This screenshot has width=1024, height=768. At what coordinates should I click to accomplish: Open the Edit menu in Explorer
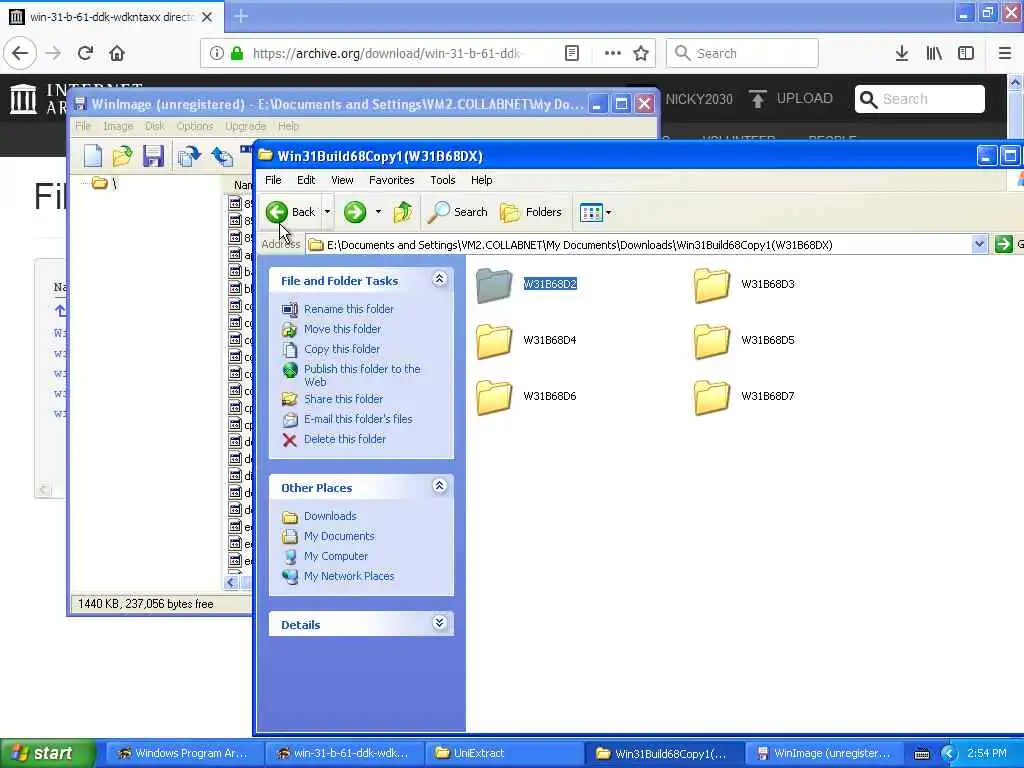click(x=306, y=180)
